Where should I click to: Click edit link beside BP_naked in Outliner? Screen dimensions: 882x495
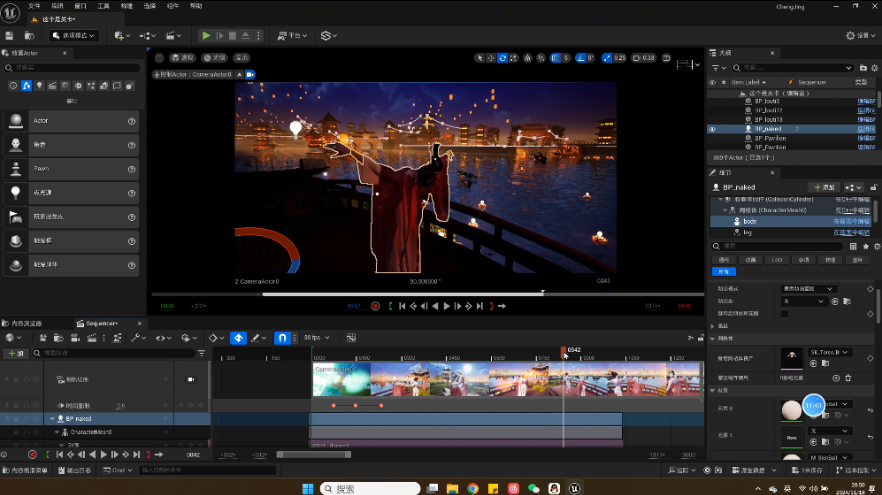click(866, 129)
